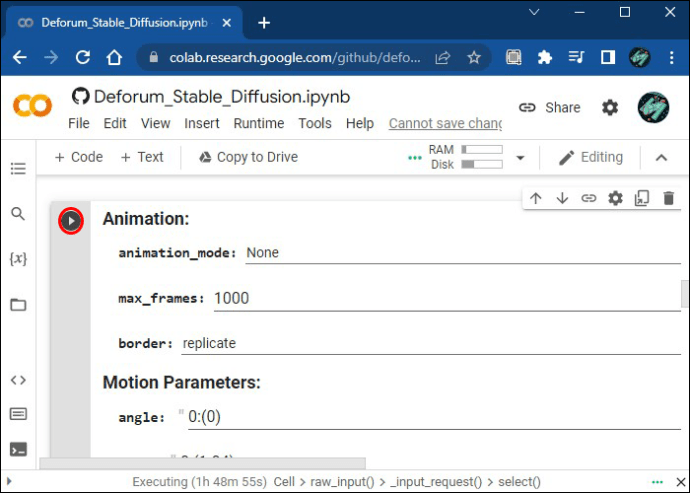
Task: Click the screenshot extension icon in the toolbar
Action: pyautogui.click(x=514, y=57)
